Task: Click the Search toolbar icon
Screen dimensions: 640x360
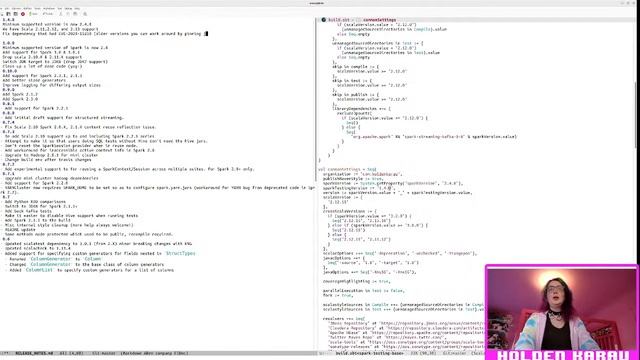Action: pos(85,14)
